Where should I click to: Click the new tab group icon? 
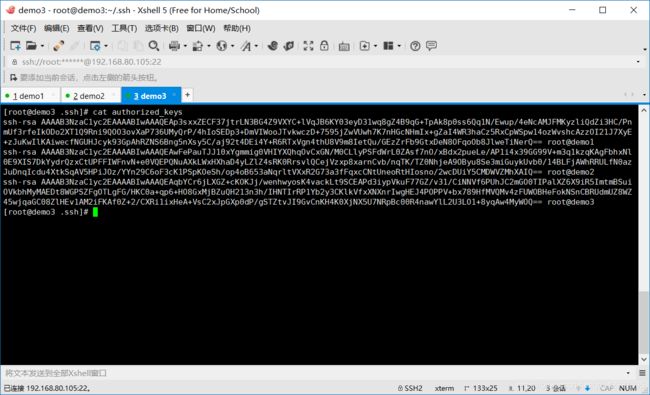(365, 46)
